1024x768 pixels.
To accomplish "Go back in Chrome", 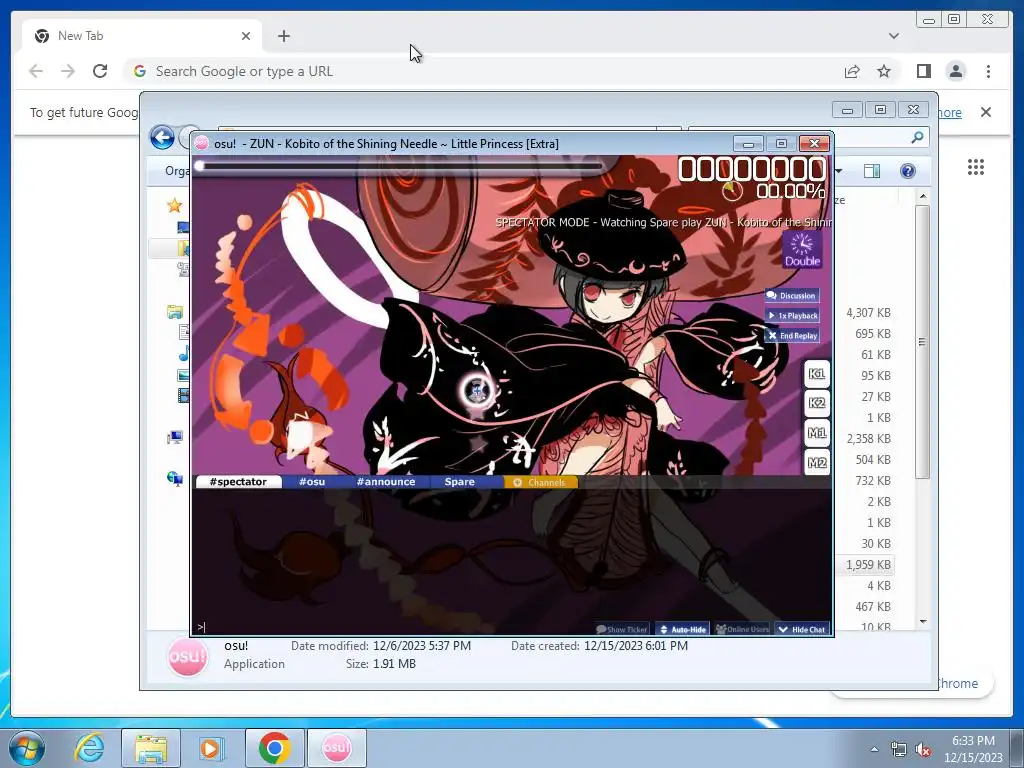I will (x=36, y=71).
